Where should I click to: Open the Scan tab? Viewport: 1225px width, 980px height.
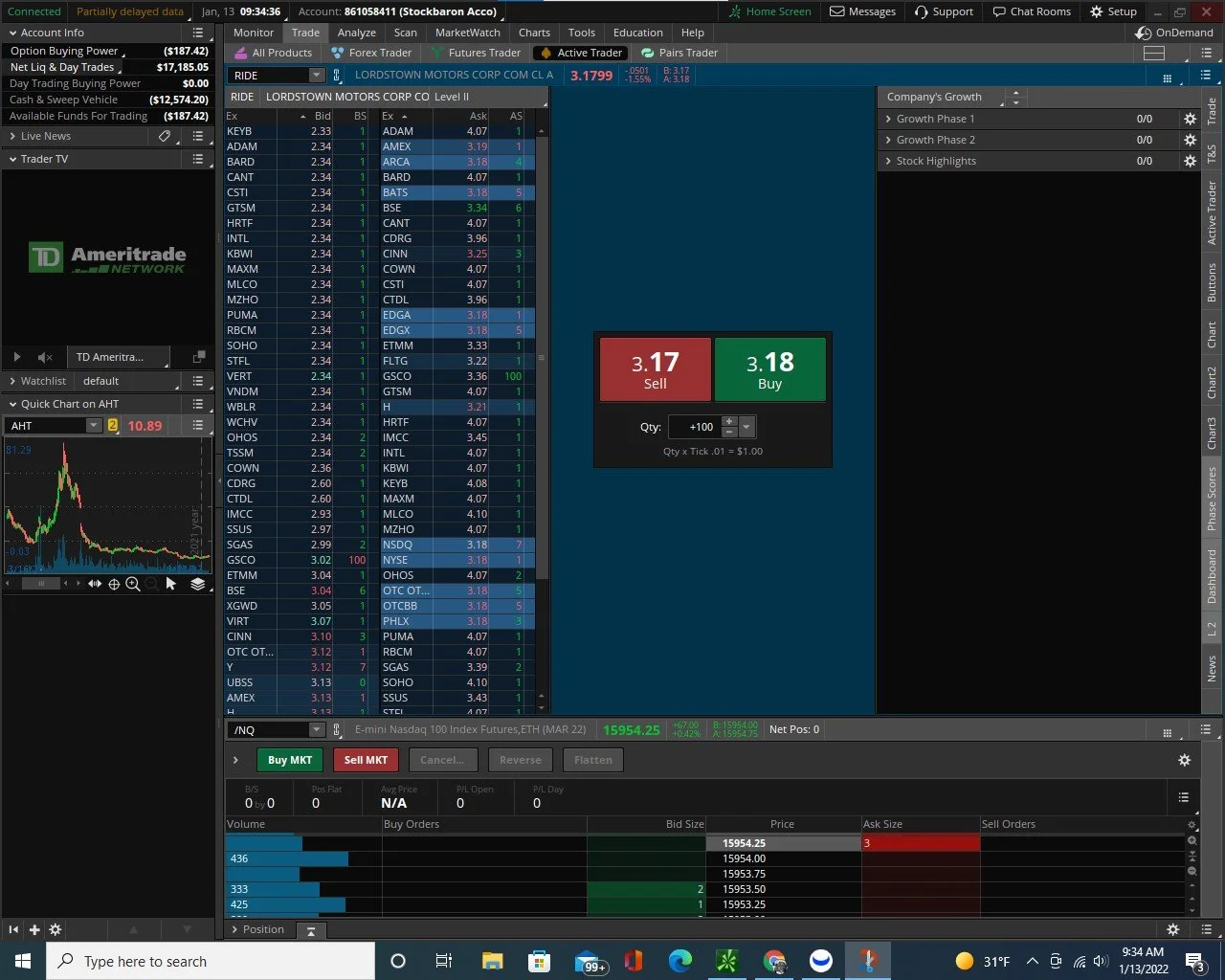(406, 33)
